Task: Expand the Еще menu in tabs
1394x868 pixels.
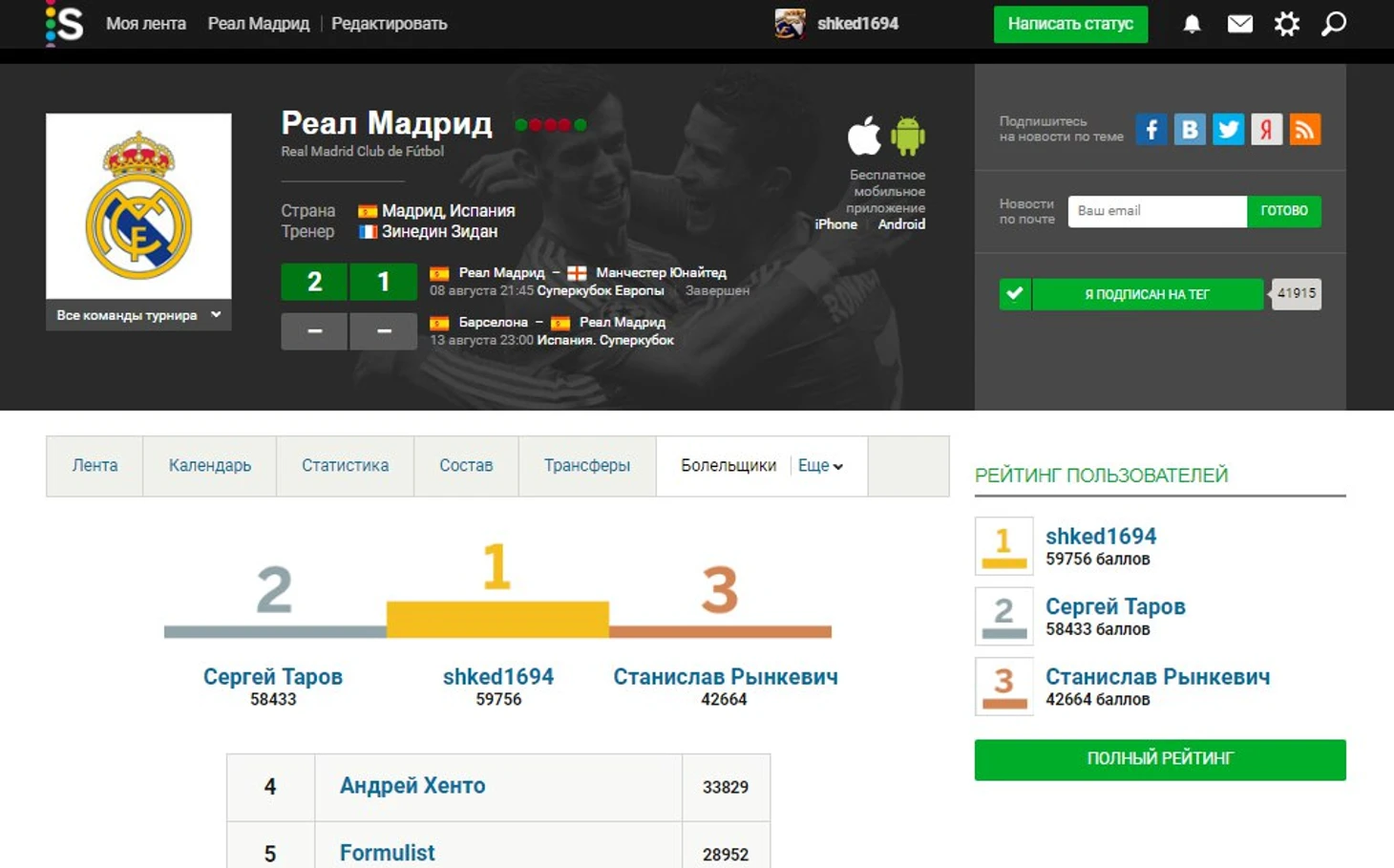Action: coord(820,466)
